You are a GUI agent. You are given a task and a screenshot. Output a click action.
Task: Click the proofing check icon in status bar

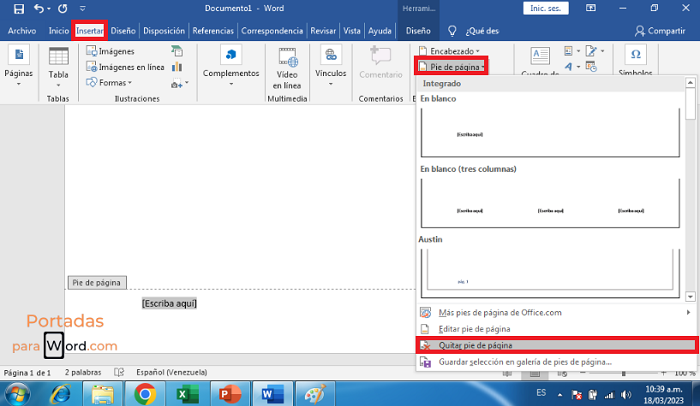click(119, 372)
